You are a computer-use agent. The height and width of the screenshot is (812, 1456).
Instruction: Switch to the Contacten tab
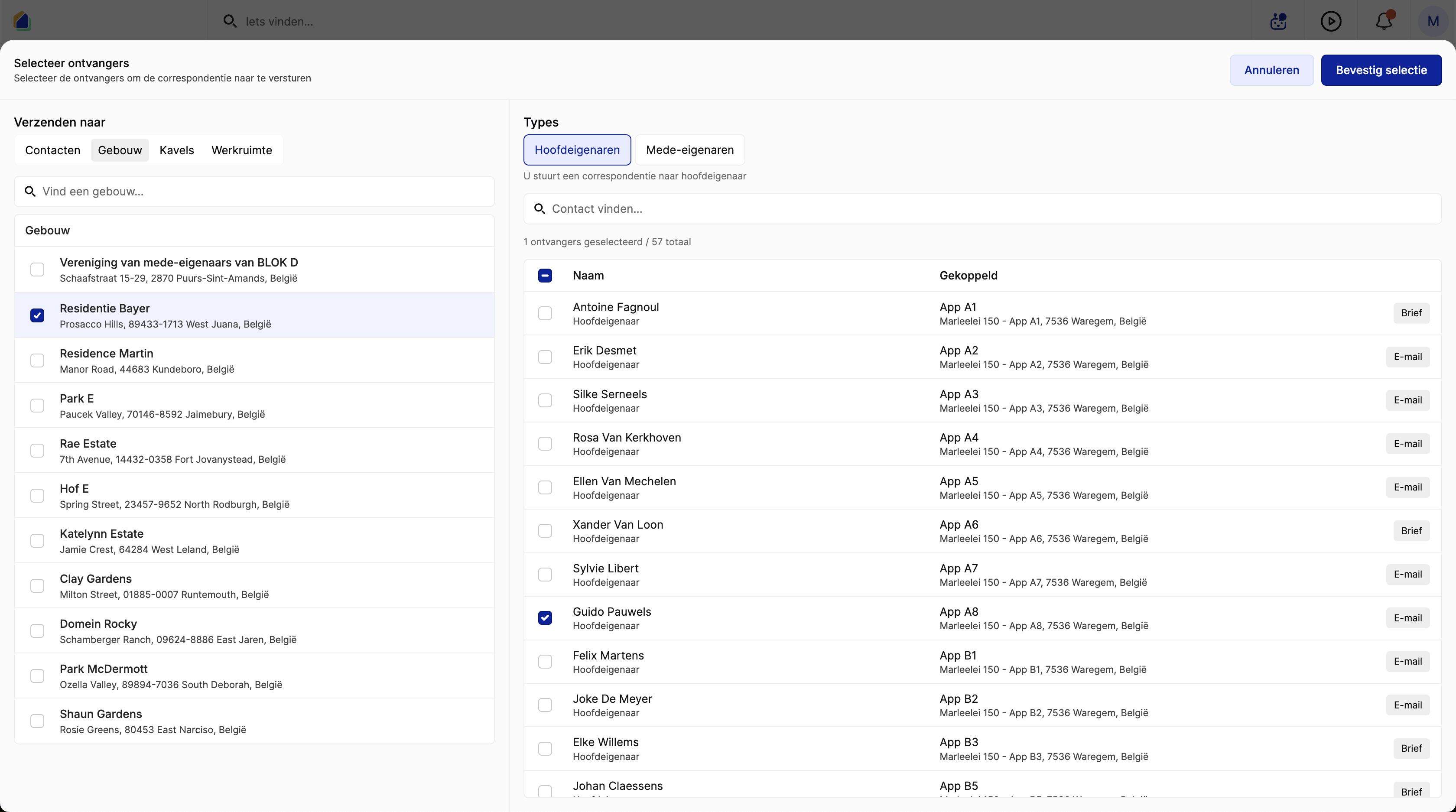(x=52, y=150)
